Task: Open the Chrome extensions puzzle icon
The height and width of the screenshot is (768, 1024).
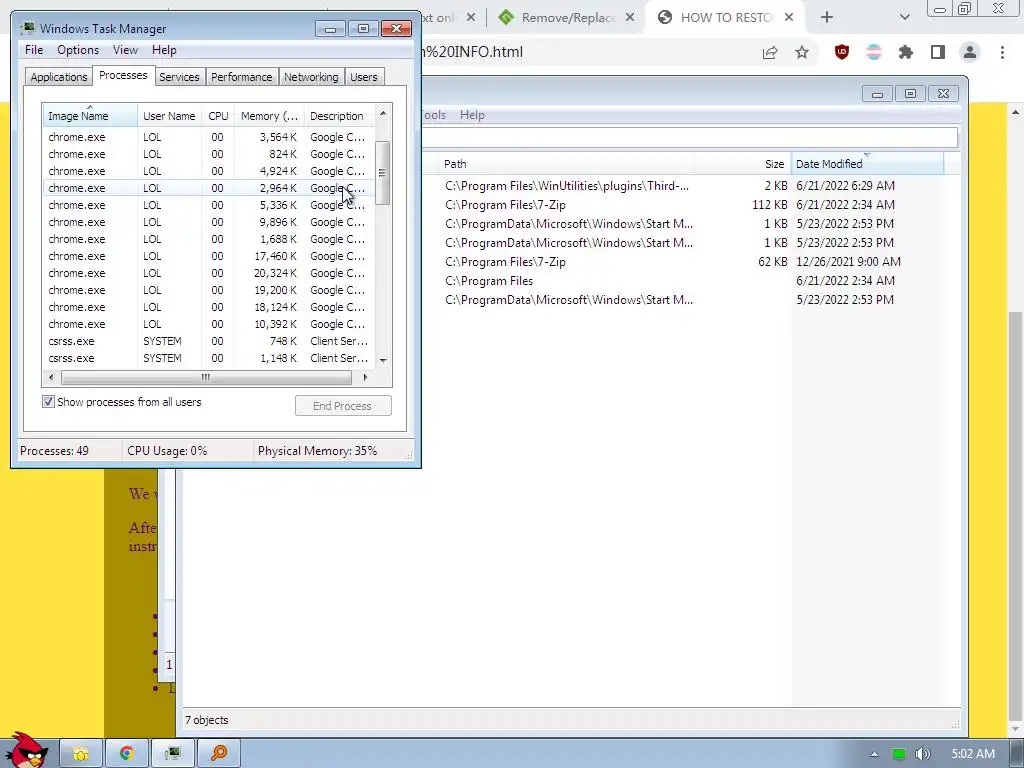Action: point(906,52)
